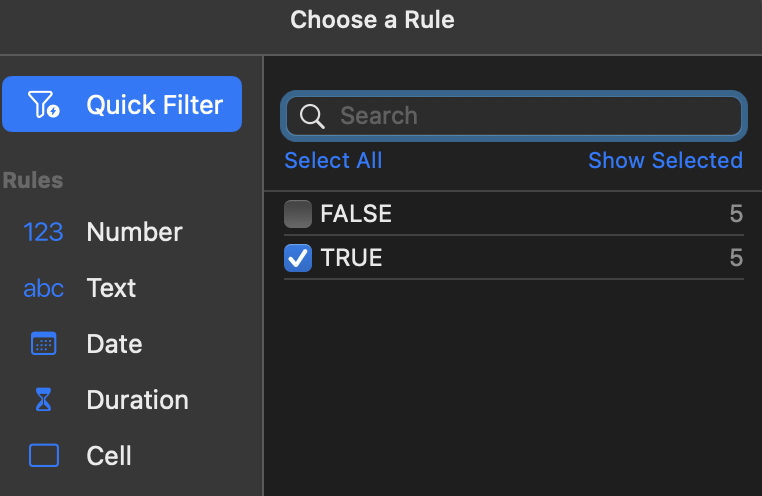The height and width of the screenshot is (496, 762).
Task: Switch to the Date rules category
Action: [115, 344]
